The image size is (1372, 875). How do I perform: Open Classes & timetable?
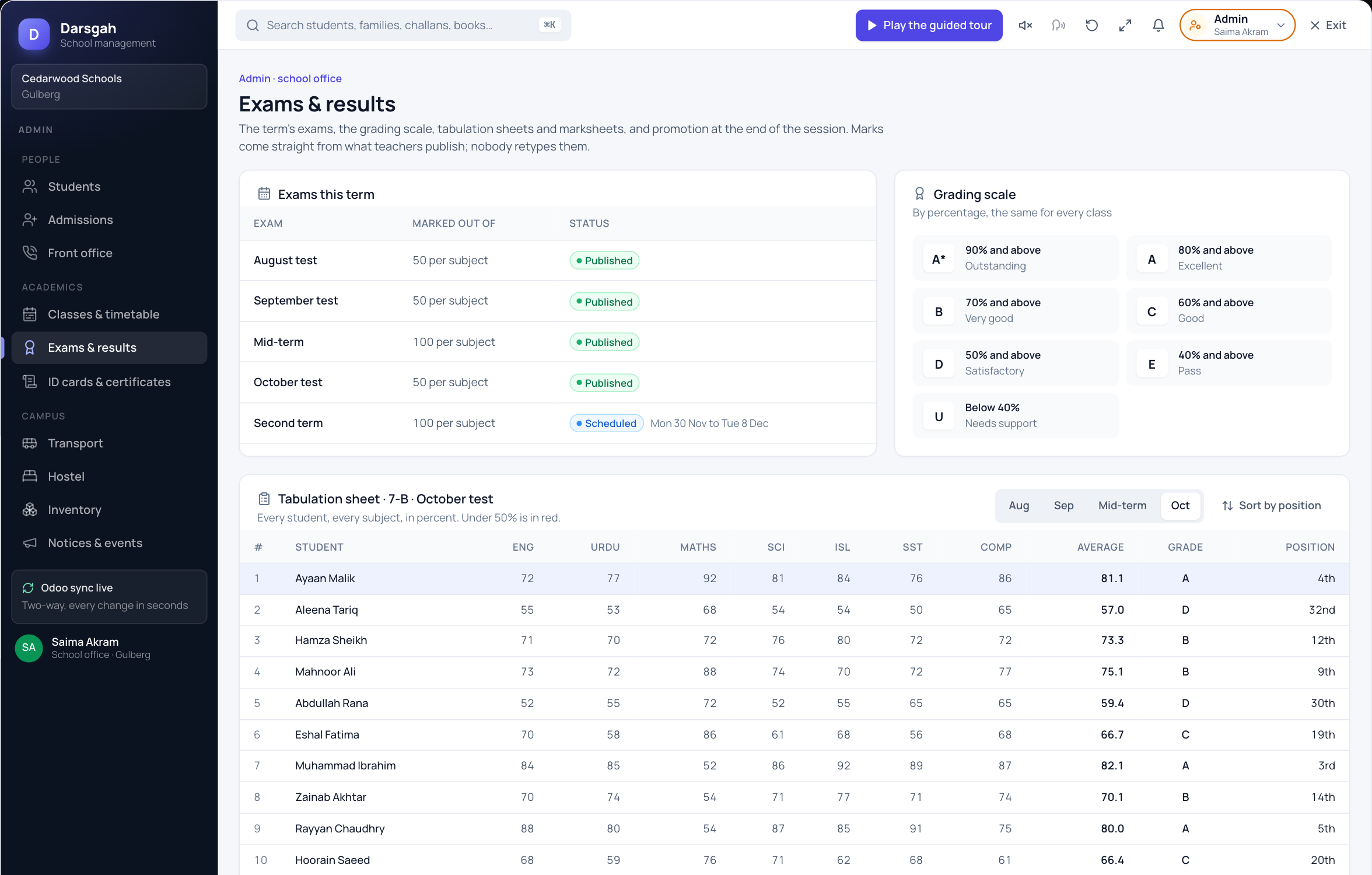tap(109, 314)
